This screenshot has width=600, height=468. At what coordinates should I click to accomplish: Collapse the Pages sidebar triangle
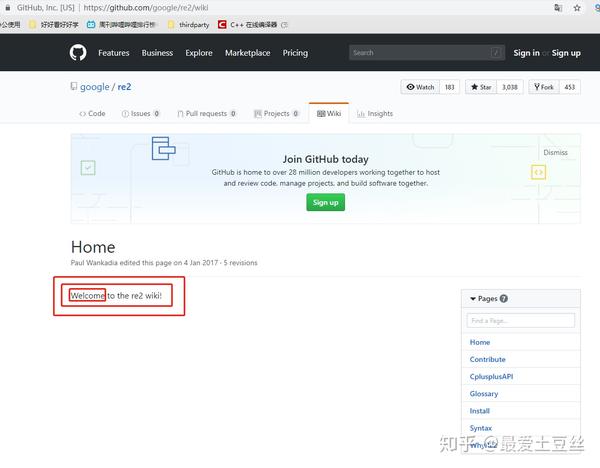(473, 298)
